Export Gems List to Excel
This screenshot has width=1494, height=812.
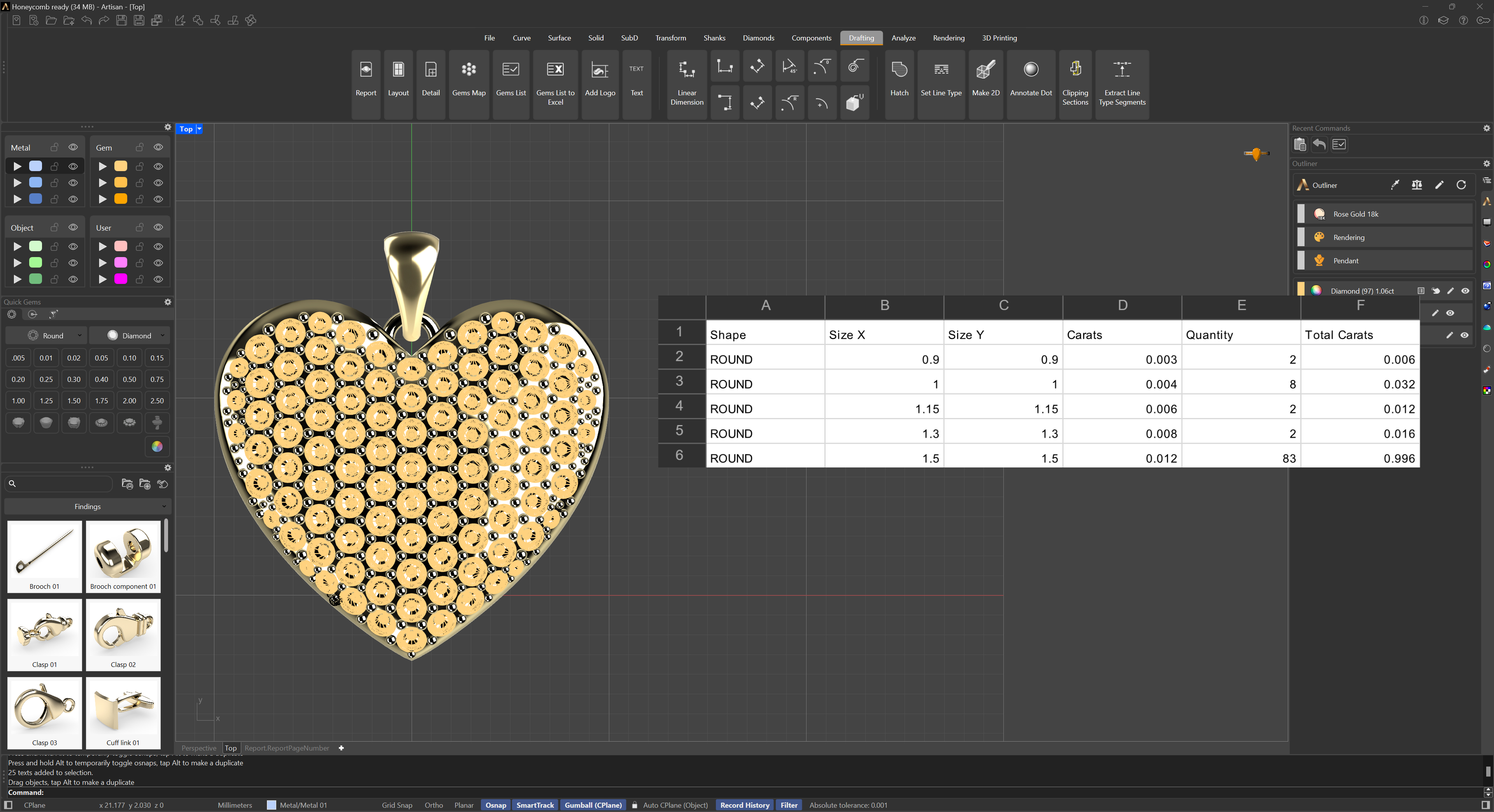click(556, 85)
